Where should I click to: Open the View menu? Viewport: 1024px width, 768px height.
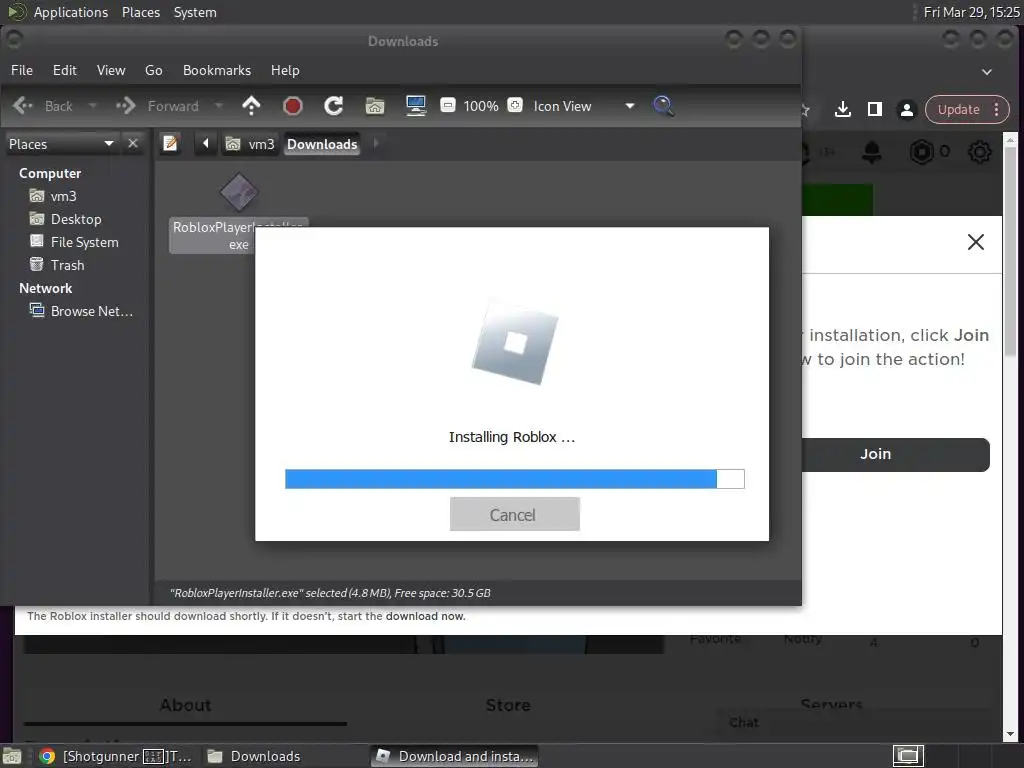(111, 70)
